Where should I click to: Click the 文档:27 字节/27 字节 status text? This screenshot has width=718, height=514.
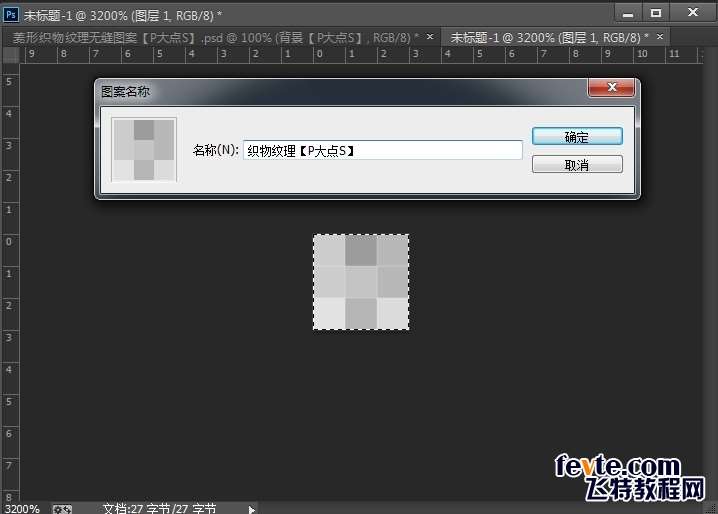[x=159, y=509]
